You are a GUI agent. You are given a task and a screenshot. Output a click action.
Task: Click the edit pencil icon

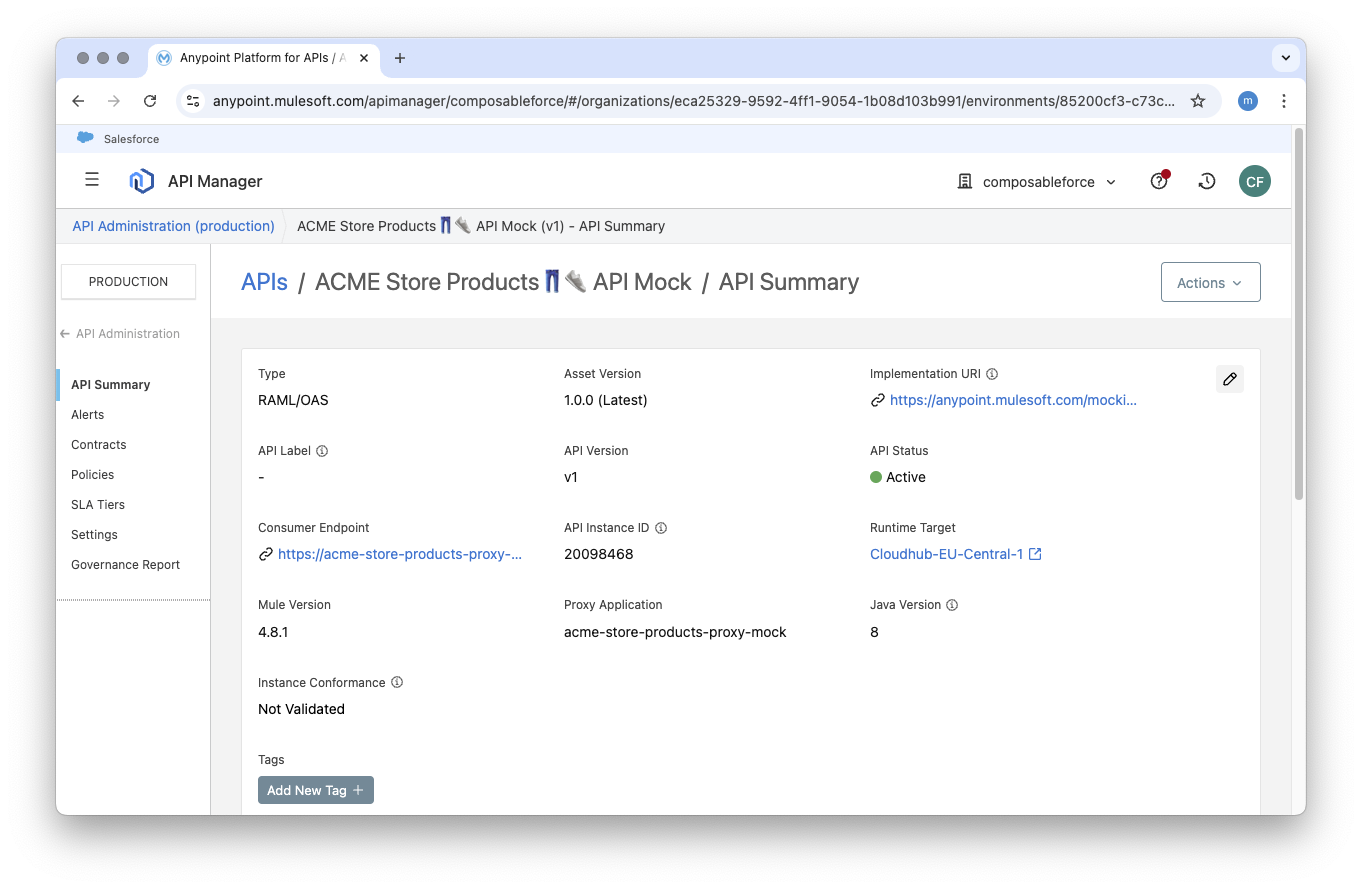click(1230, 379)
